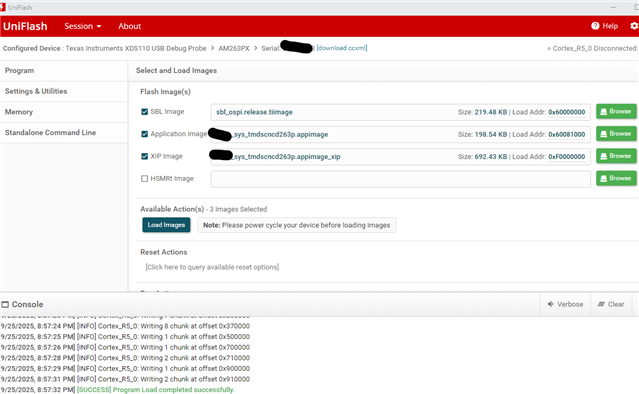Click the log line with offset 0x900000
Image resolution: width=639 pixels, height=394 pixels.
tap(125, 368)
